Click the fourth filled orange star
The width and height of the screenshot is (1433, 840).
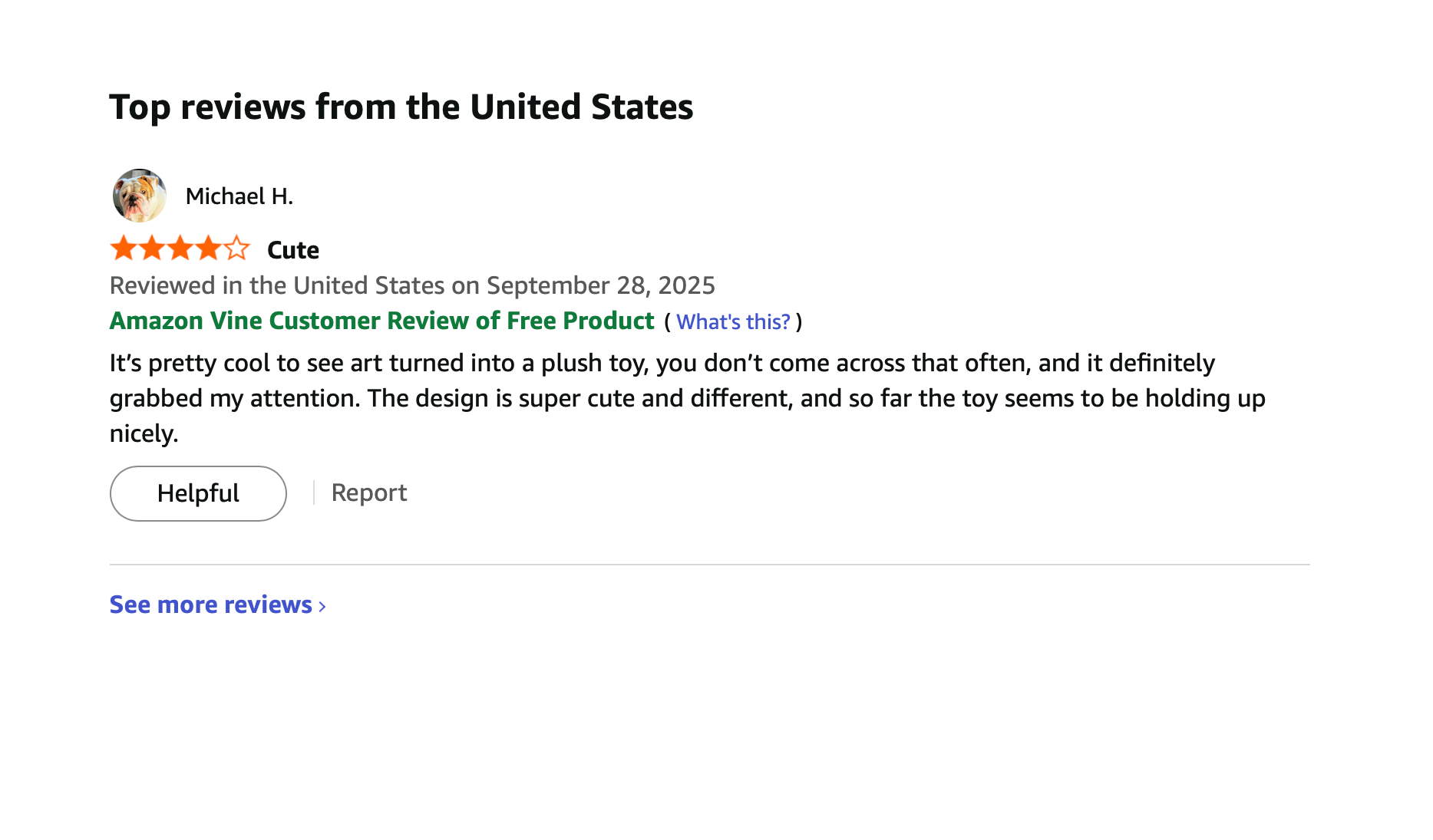click(x=209, y=249)
